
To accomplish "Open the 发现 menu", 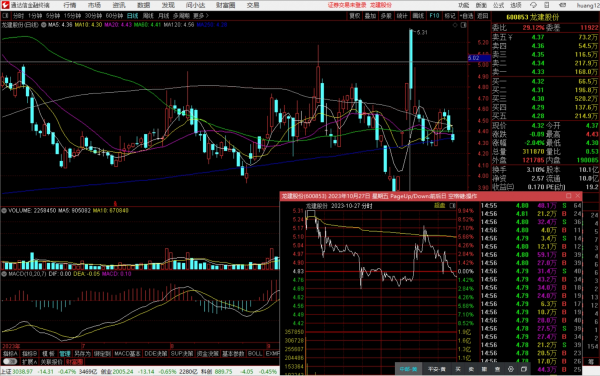I will pyautogui.click(x=168, y=5).
